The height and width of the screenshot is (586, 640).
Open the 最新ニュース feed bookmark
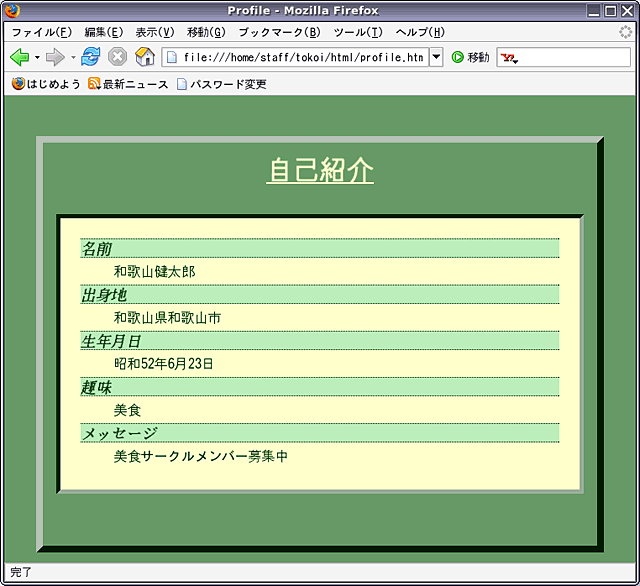click(x=128, y=84)
